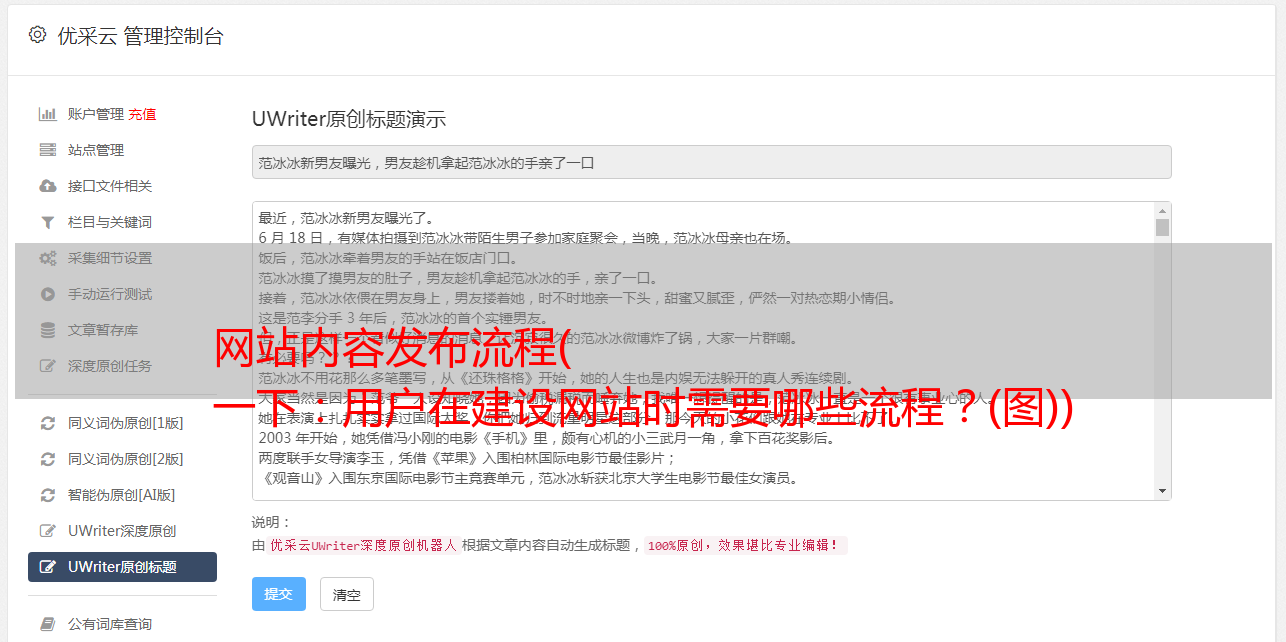1286x642 pixels.
Task: Click the text area scrollbar down arrow
Action: pos(1162,491)
